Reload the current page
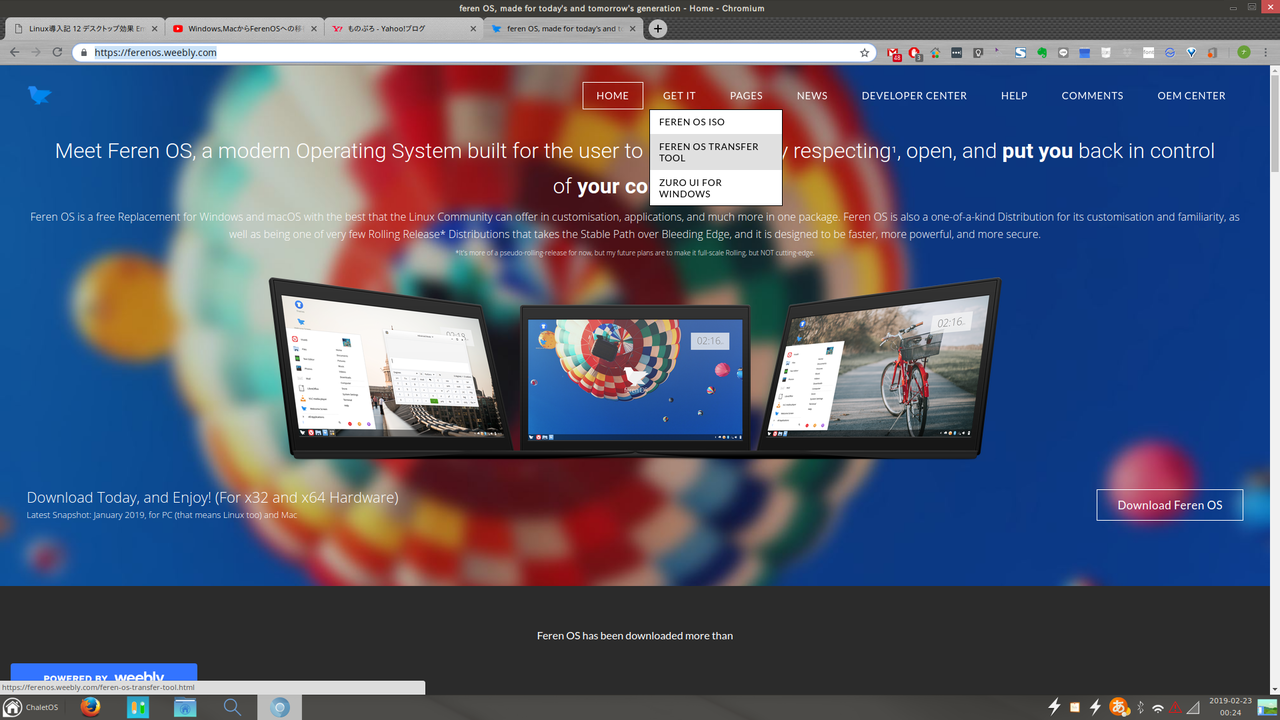Viewport: 1280px width, 720px height. tap(57, 52)
